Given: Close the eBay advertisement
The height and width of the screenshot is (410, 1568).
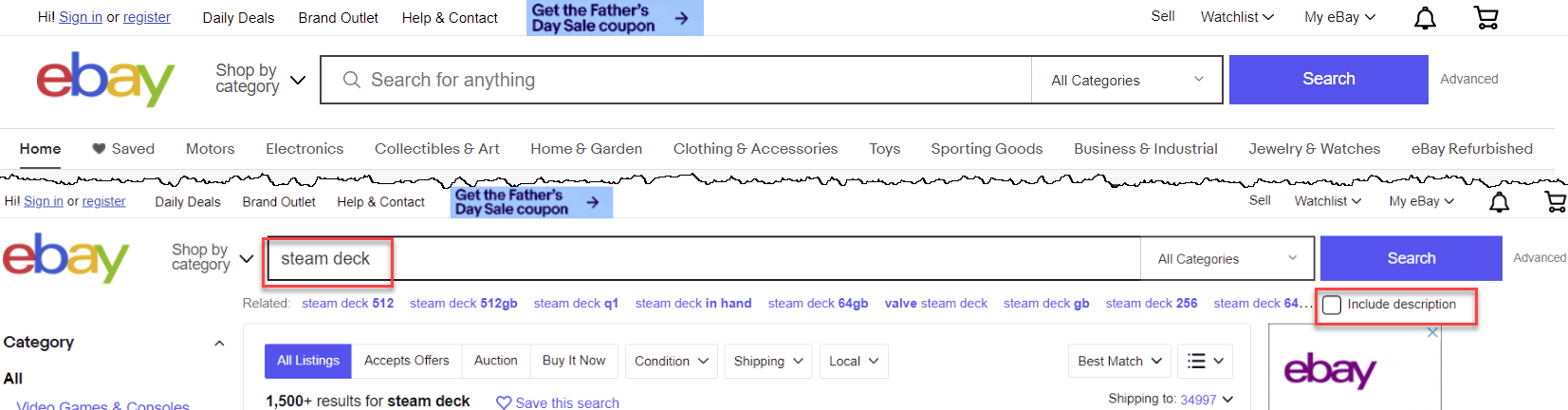Looking at the screenshot, I should [1432, 332].
